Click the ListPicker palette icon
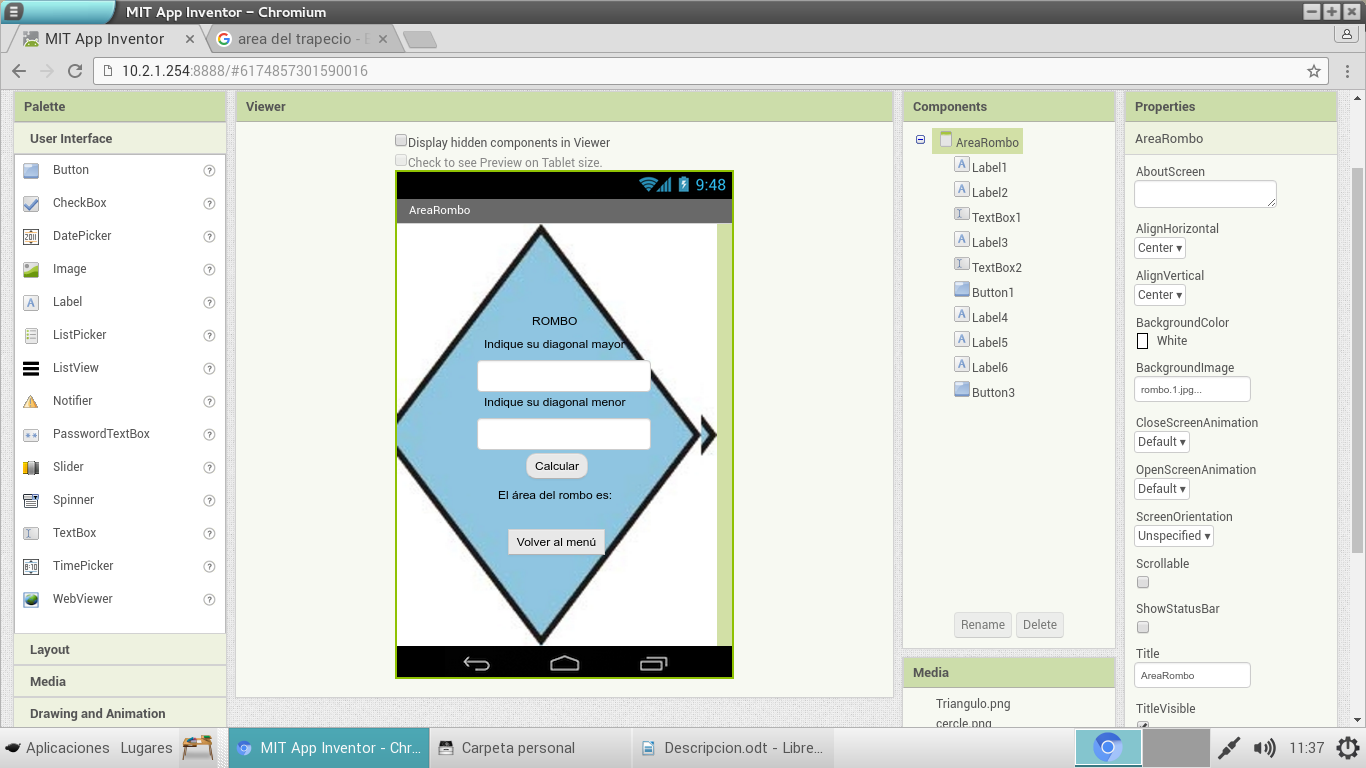The height and width of the screenshot is (768, 1366). coord(32,335)
